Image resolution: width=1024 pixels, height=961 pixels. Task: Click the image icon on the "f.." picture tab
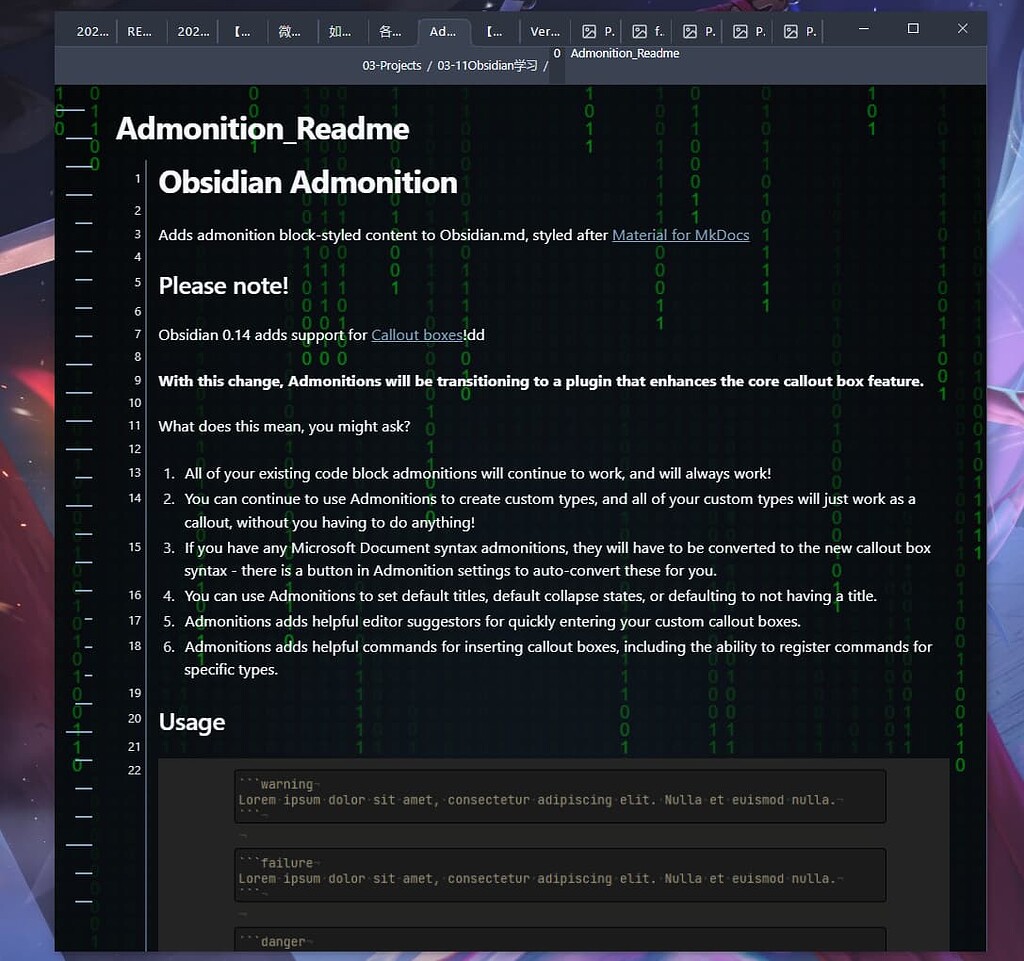(641, 31)
